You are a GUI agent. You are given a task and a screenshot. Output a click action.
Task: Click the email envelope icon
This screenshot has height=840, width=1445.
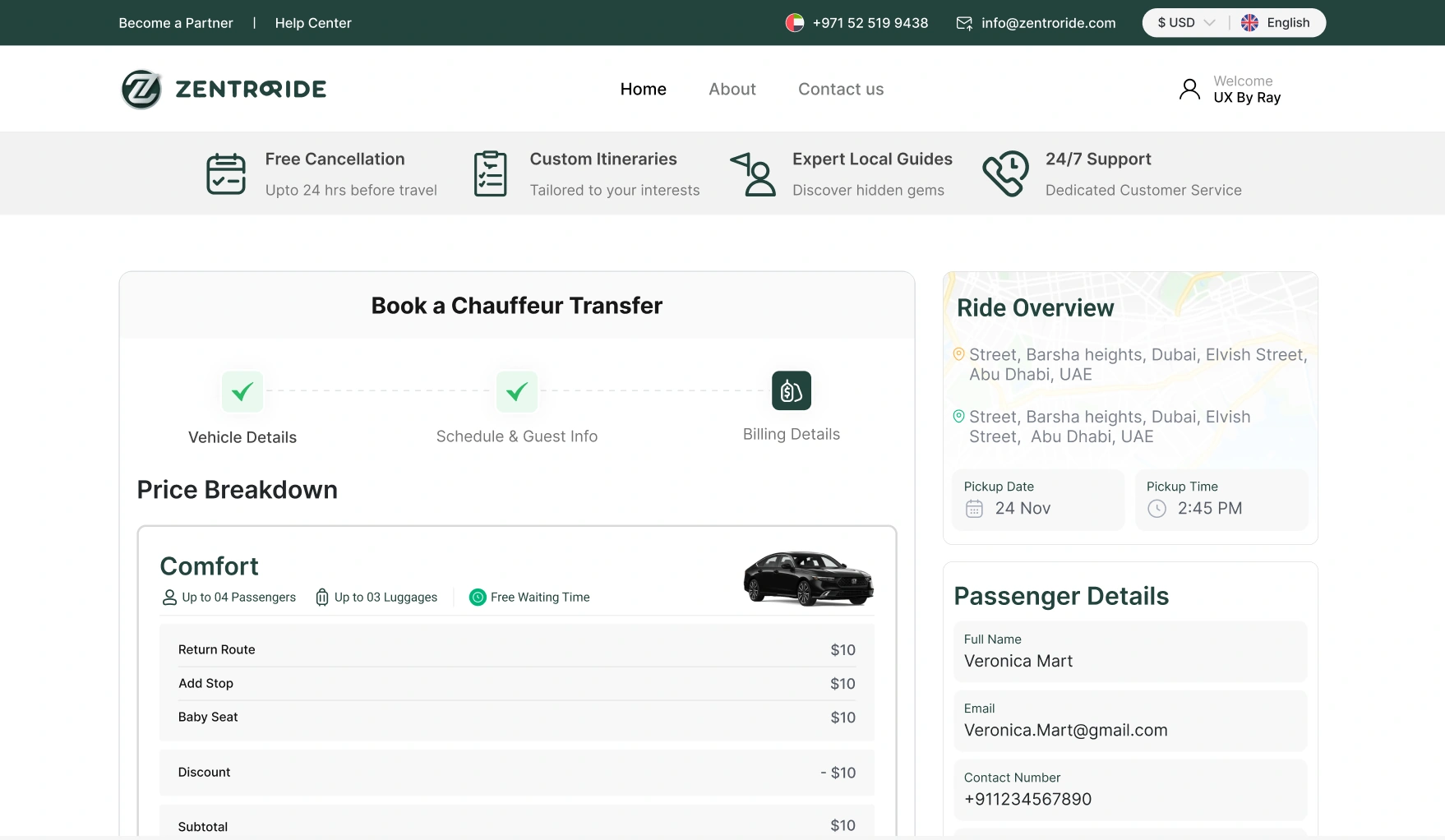[x=964, y=23]
